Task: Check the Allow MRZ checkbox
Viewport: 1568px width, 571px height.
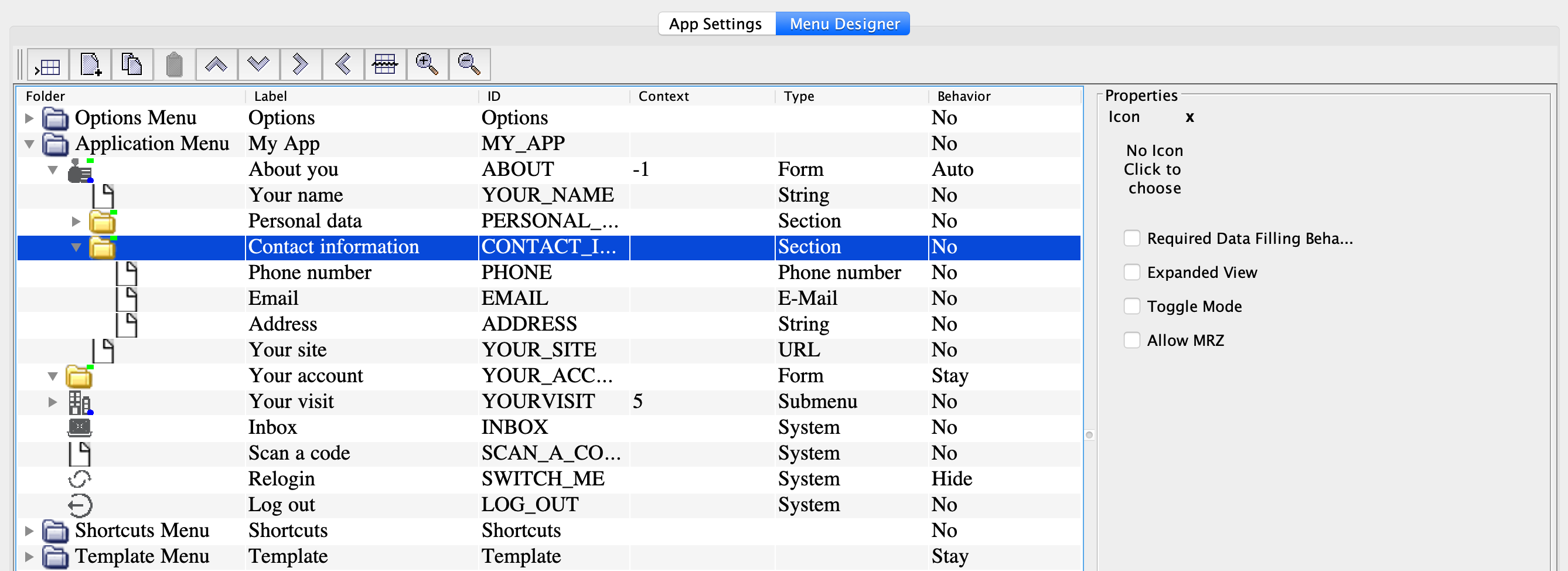Action: [1131, 339]
